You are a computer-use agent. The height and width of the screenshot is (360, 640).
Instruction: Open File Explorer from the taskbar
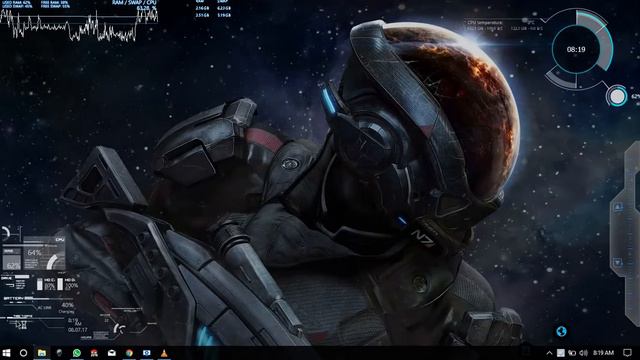[42, 353]
